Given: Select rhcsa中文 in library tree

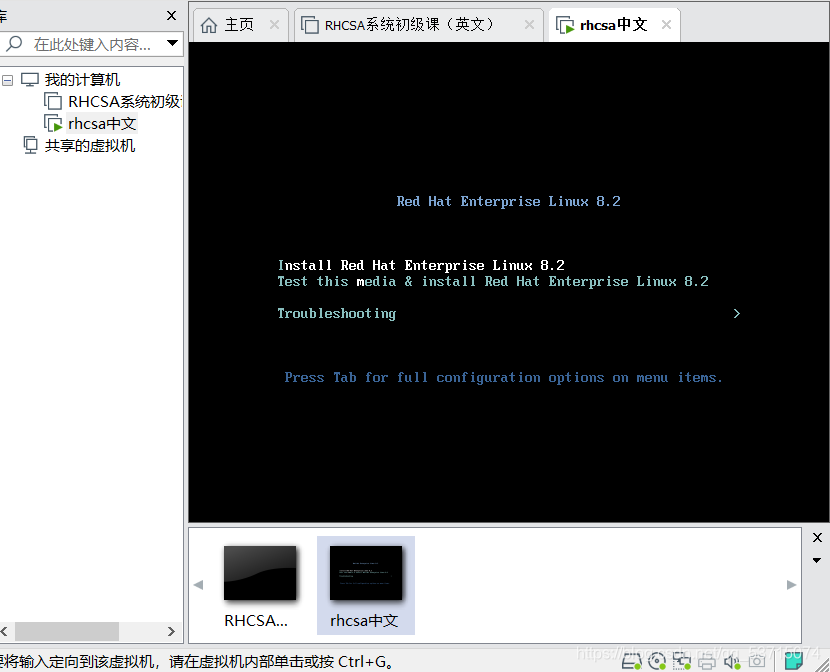Looking at the screenshot, I should 102,123.
